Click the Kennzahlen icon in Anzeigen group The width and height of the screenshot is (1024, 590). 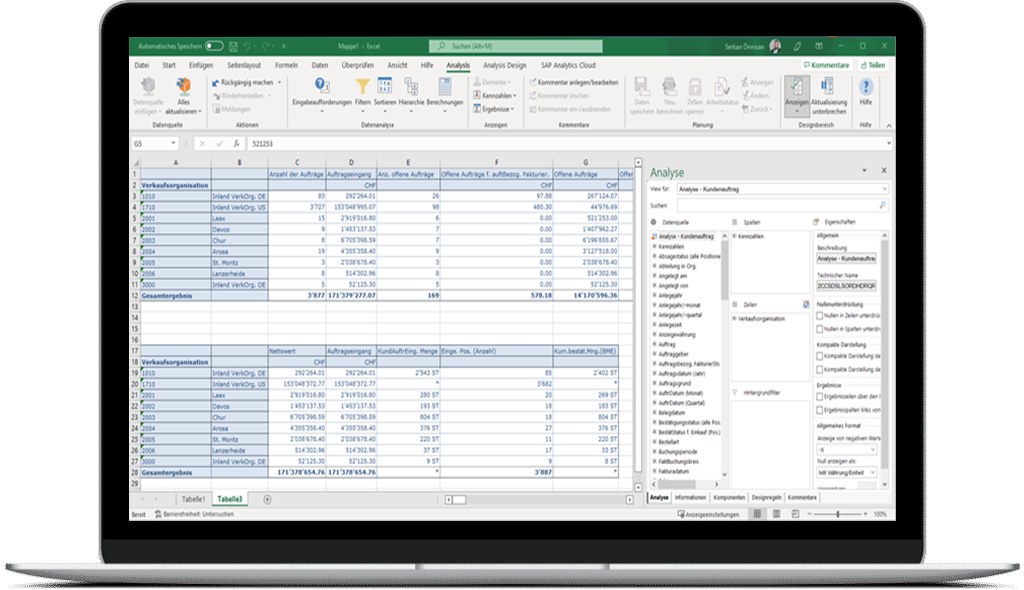477,95
